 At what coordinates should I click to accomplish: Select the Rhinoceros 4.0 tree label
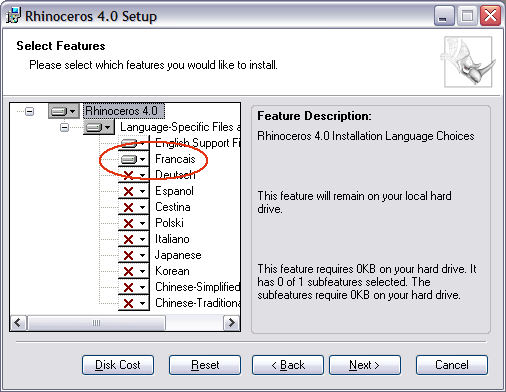coord(124,111)
